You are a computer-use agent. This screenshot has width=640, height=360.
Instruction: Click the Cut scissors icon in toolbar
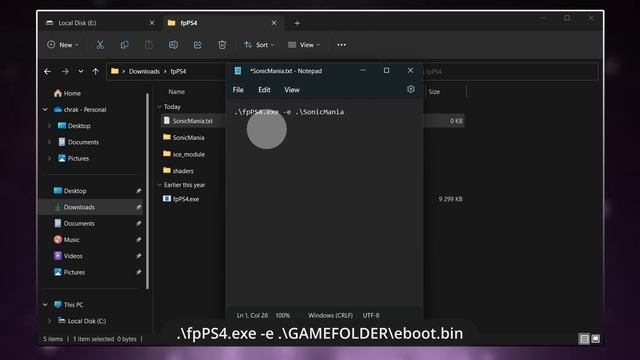click(100, 45)
